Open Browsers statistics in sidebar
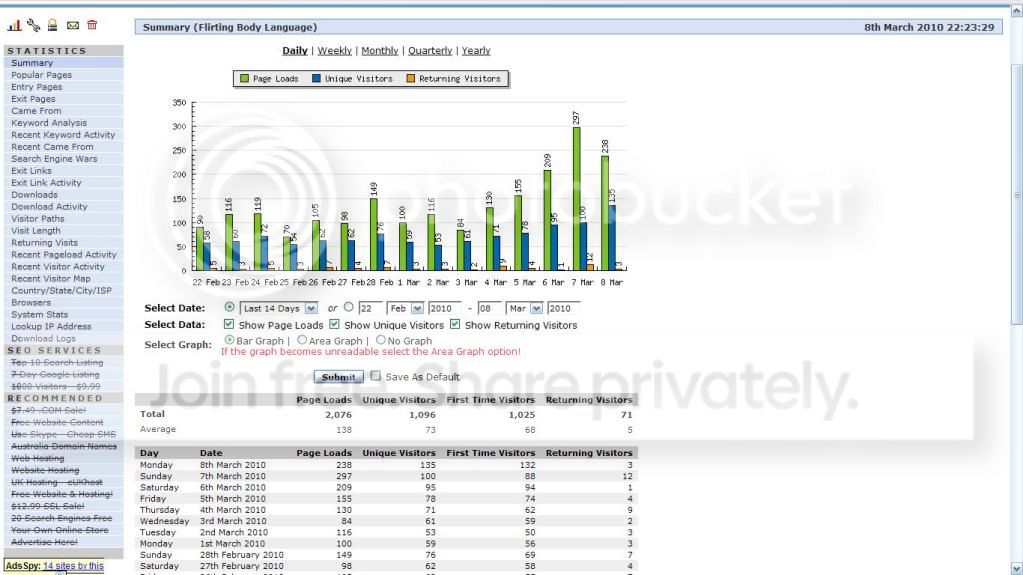This screenshot has height=575, width=1023. [x=31, y=302]
